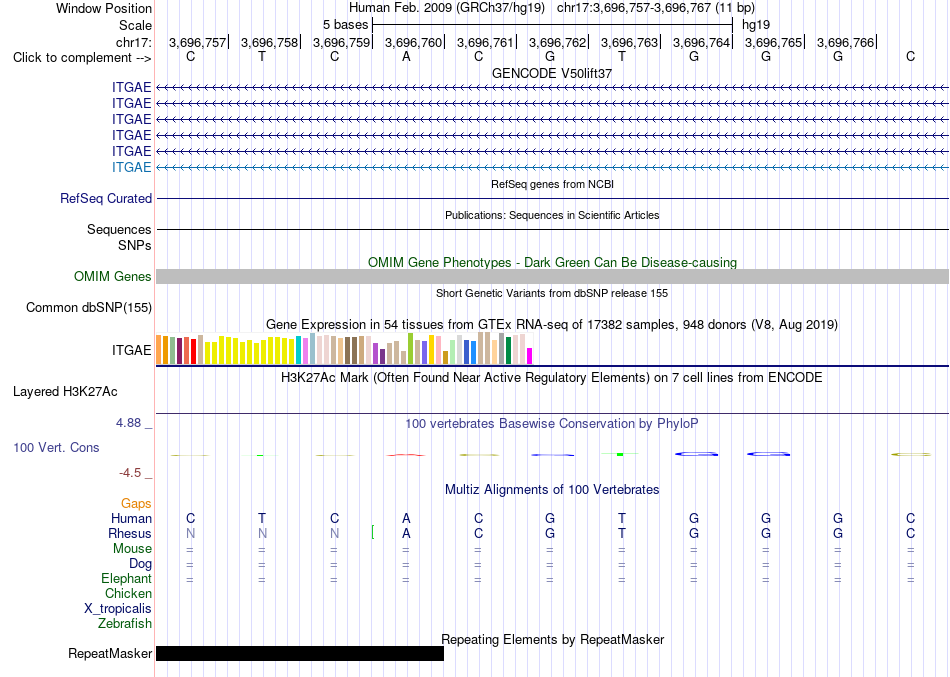This screenshot has height=677, width=950.
Task: Click the Layered H3K27Ac side label
Action: [x=65, y=392]
